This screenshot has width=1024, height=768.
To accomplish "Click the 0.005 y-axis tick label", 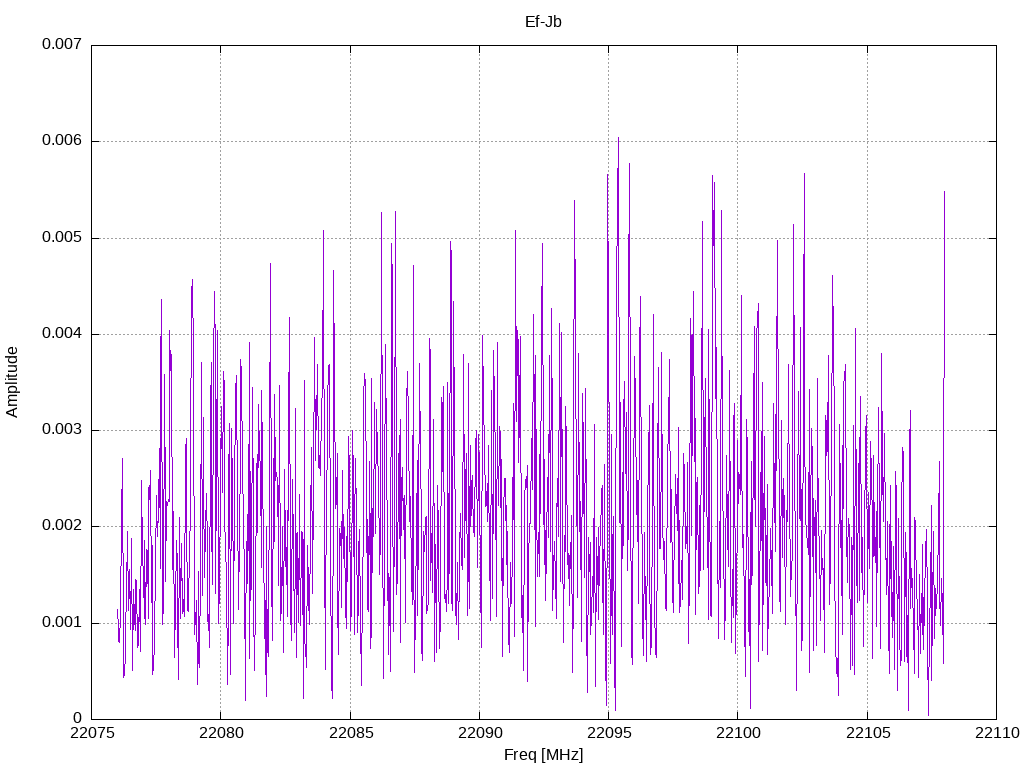I will coord(62,237).
